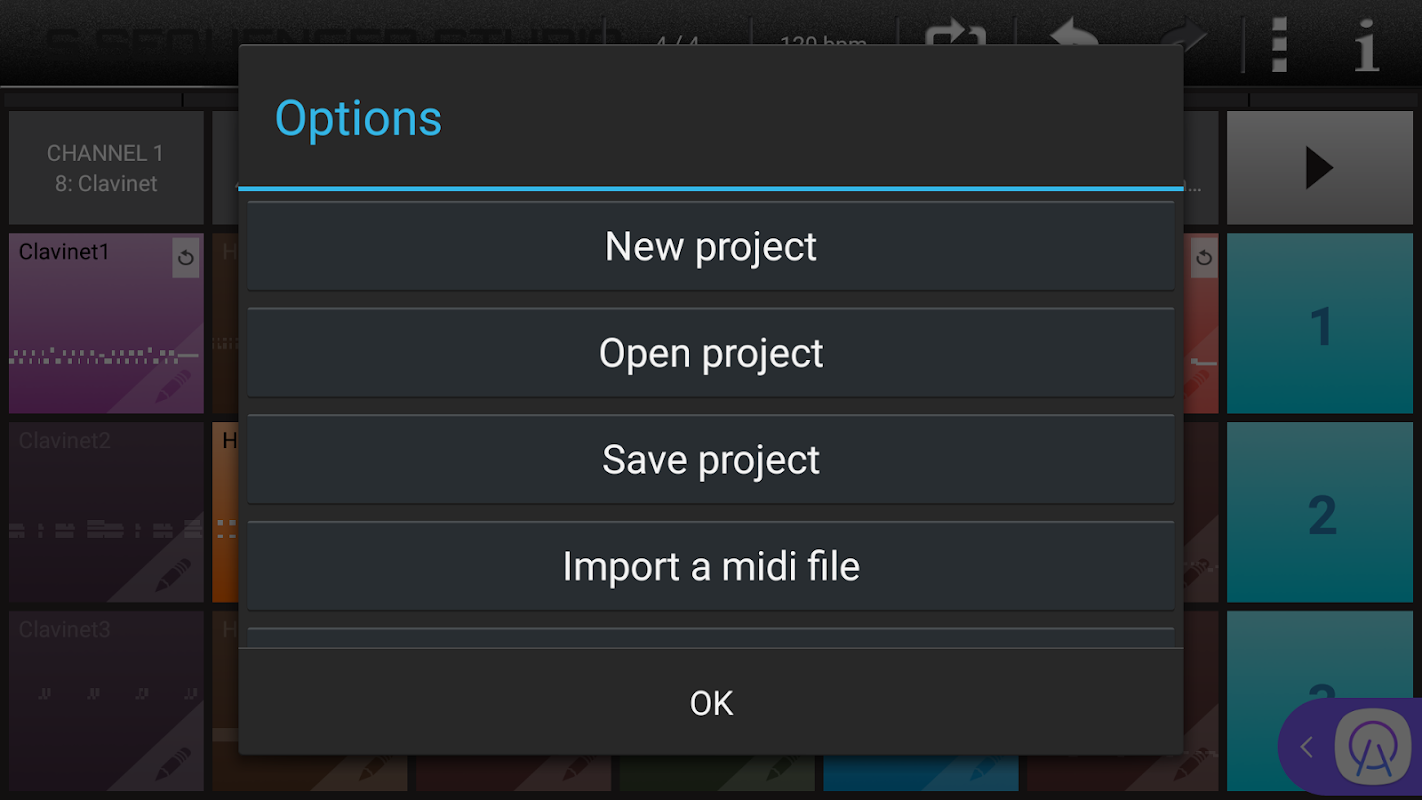Launch scene 1 teal button

pyautogui.click(x=1321, y=325)
